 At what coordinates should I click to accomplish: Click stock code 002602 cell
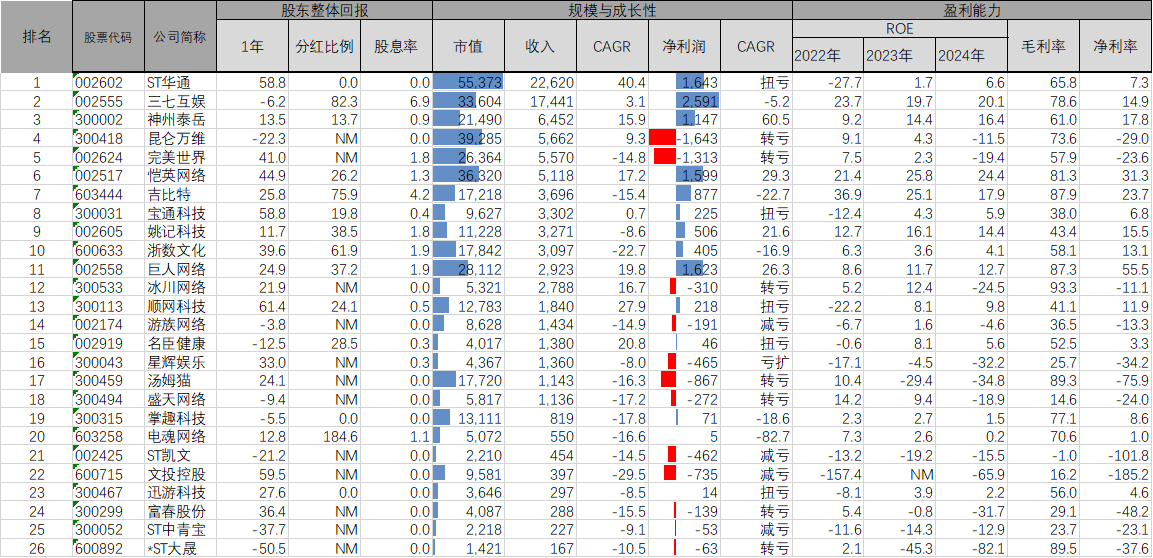point(108,82)
